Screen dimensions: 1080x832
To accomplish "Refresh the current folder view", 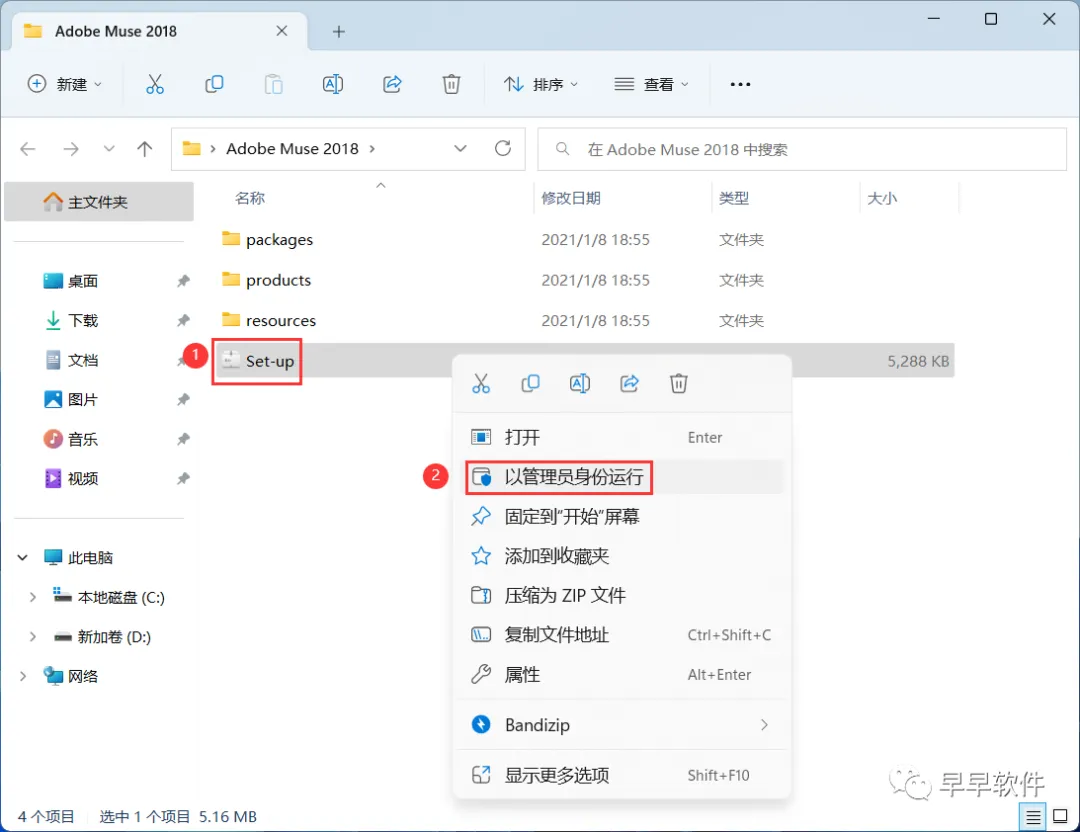I will [503, 148].
